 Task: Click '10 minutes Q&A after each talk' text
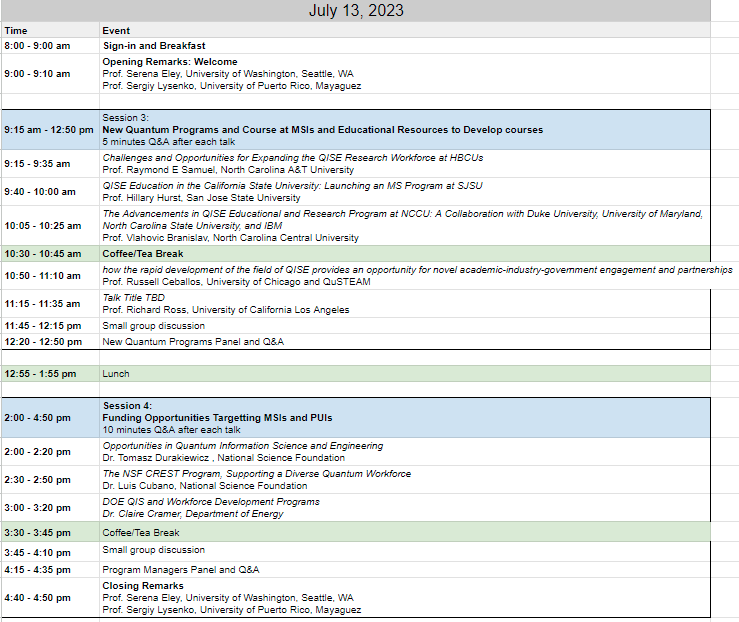click(172, 430)
